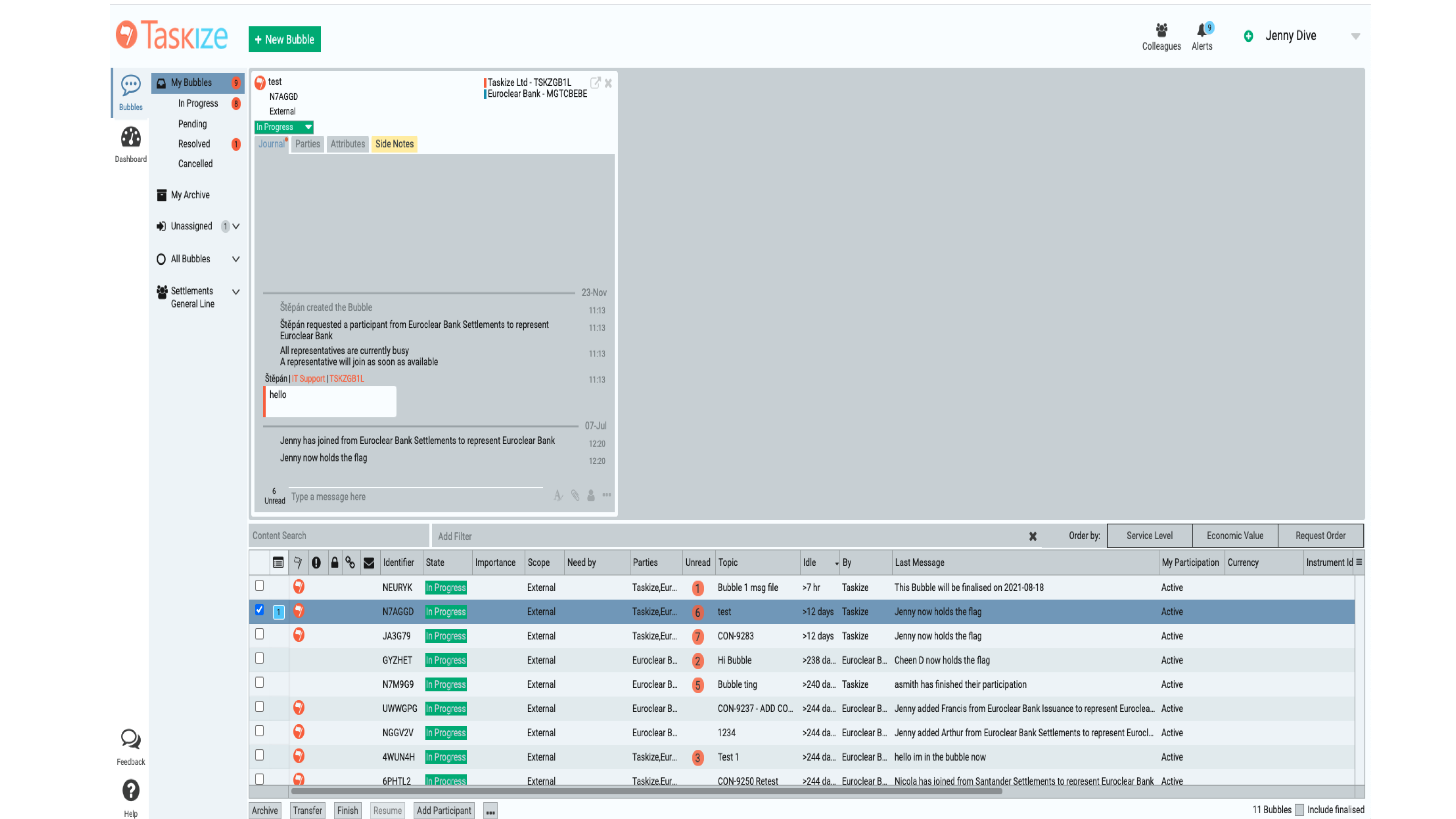
Task: Open the Side Notes tab
Action: (x=394, y=144)
